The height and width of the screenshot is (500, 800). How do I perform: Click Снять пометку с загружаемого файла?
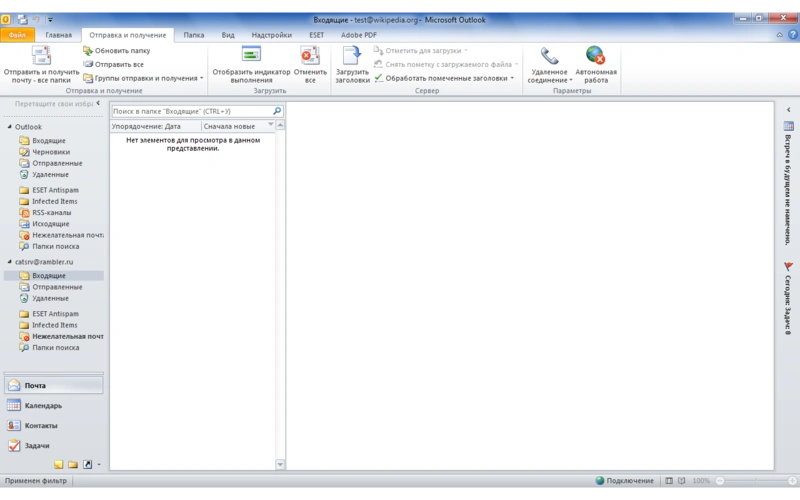(446, 64)
